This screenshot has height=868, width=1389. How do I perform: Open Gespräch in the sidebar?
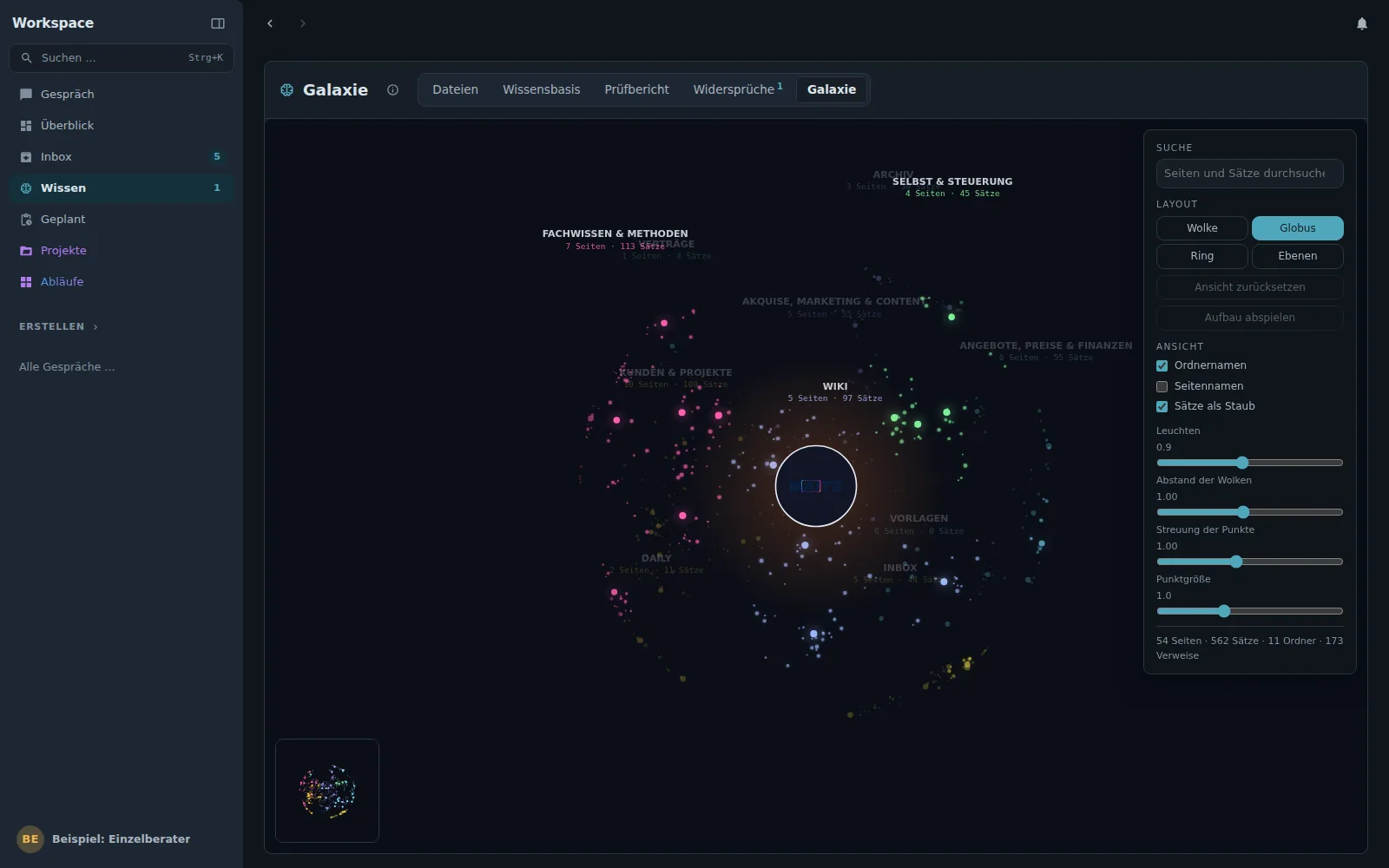[122, 94]
